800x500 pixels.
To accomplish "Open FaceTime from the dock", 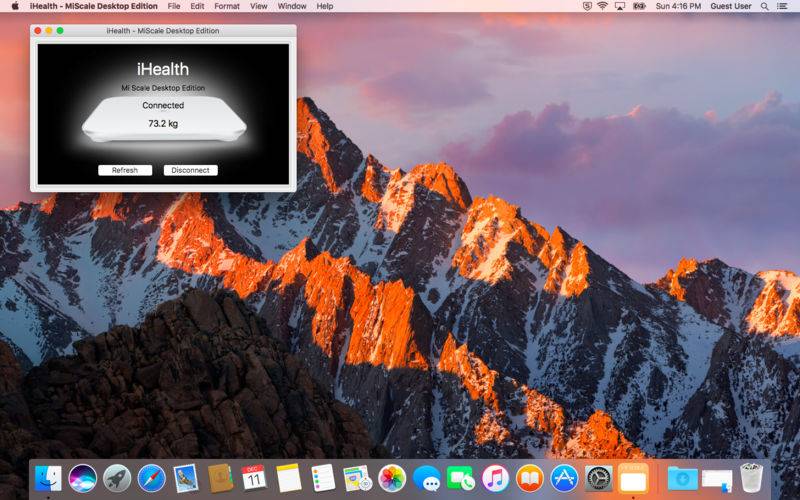I will point(461,478).
